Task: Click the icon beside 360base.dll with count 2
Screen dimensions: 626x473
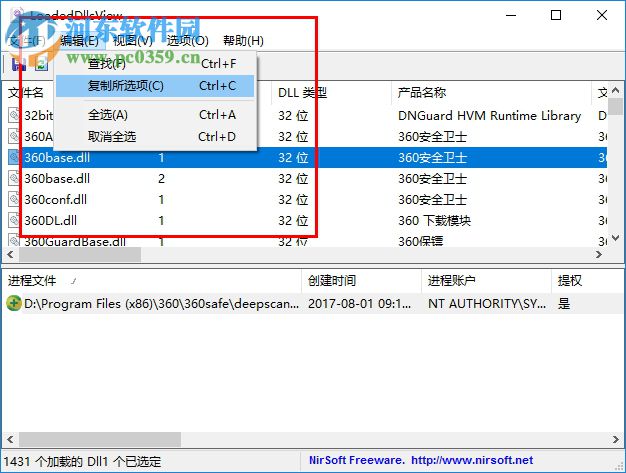Action: pos(14,178)
